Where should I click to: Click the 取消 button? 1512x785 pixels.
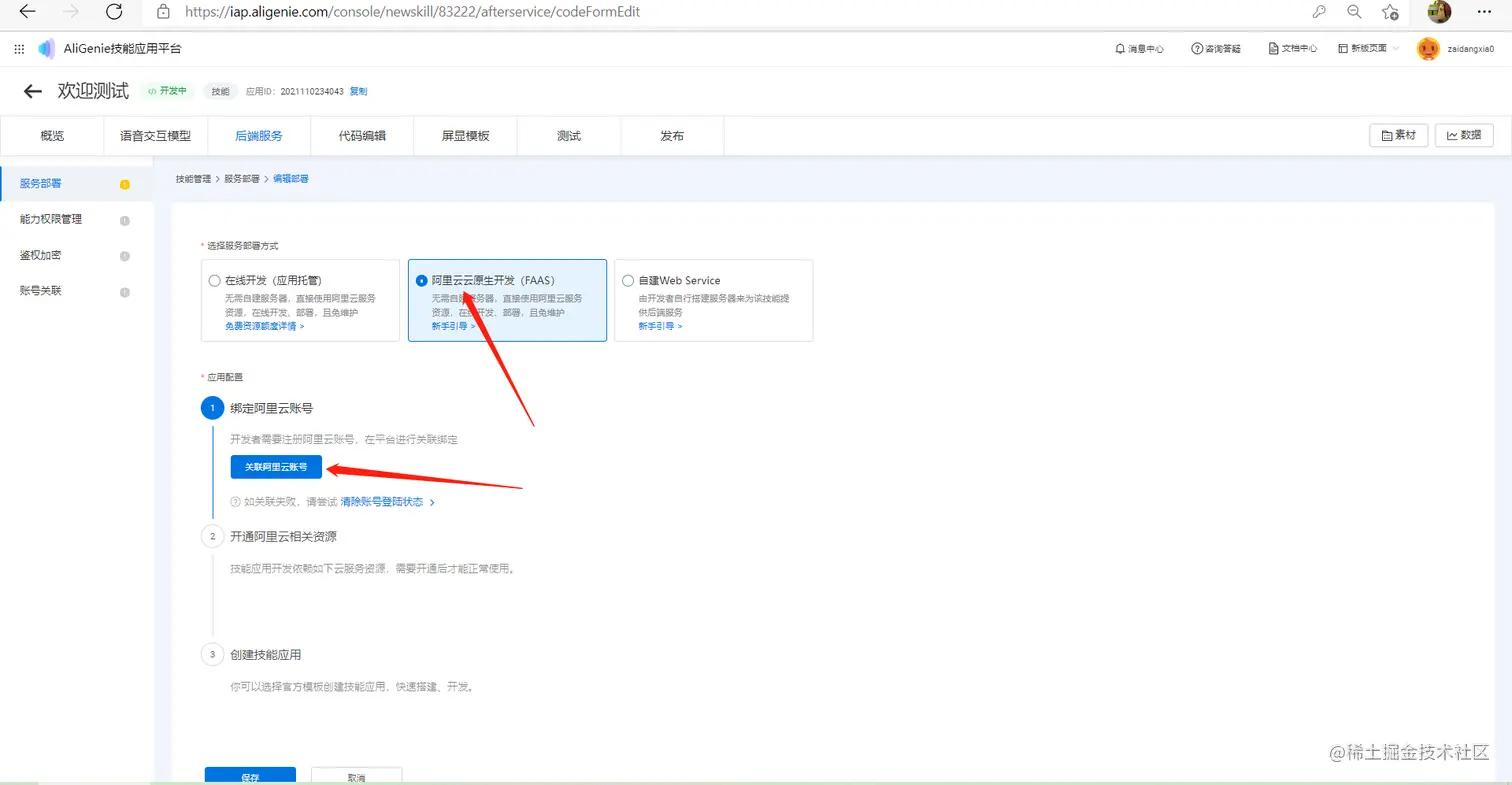point(356,776)
